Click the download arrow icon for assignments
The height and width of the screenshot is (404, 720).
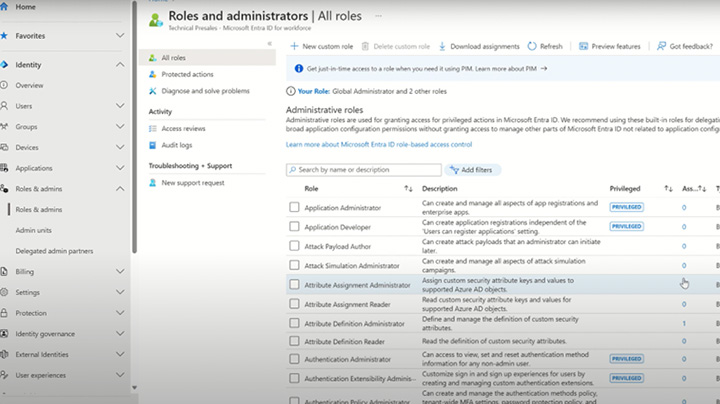[442, 46]
